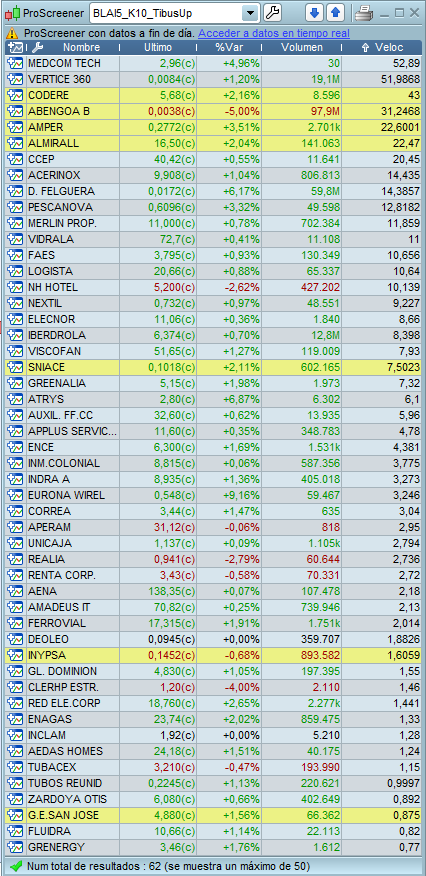426x876 pixels.
Task: Click the green checkmark in status bar
Action: pos(16,867)
